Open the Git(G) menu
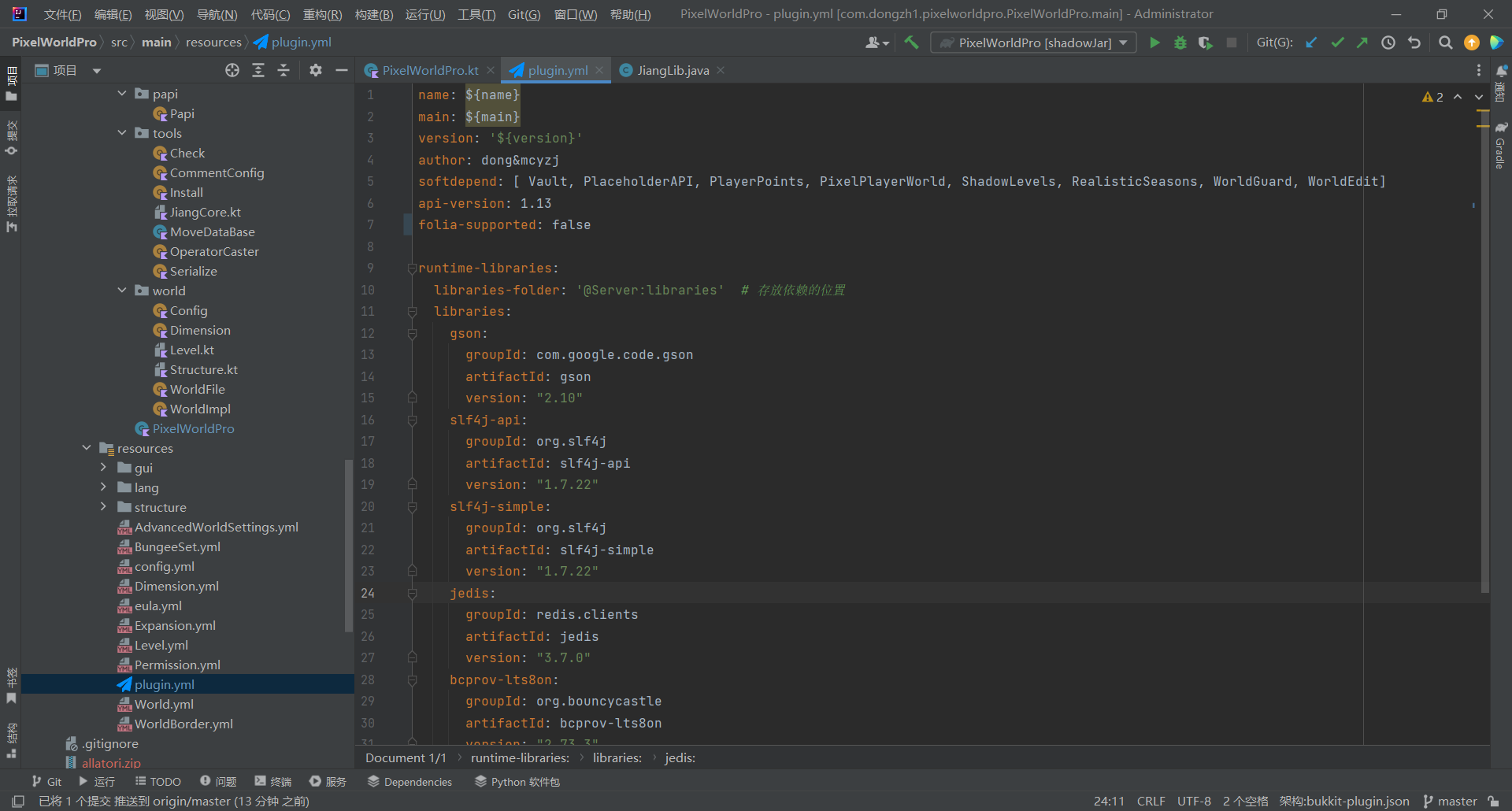Image resolution: width=1512 pixels, height=811 pixels. [x=524, y=14]
